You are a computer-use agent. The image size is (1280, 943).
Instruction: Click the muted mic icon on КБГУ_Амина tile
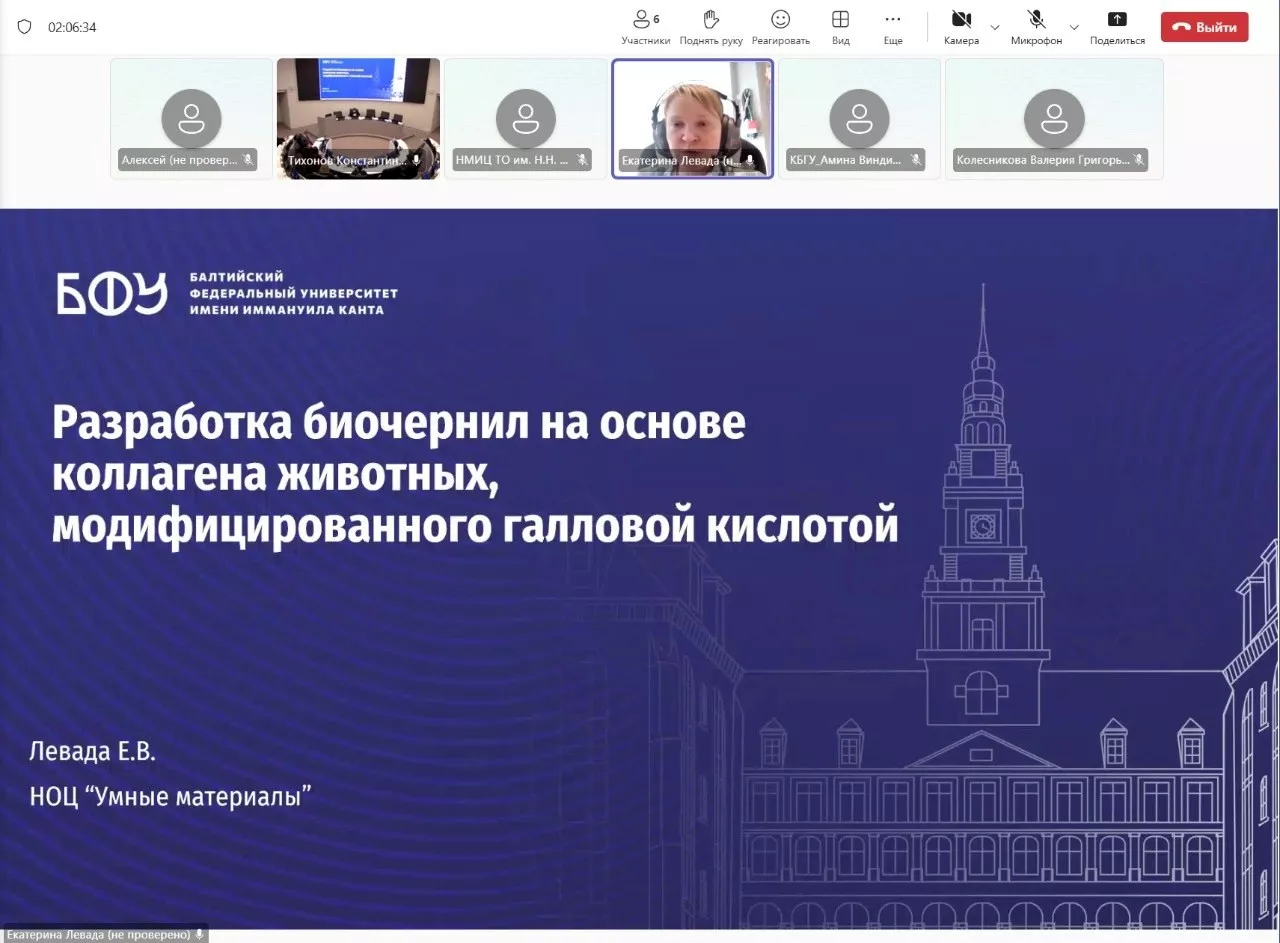(915, 160)
